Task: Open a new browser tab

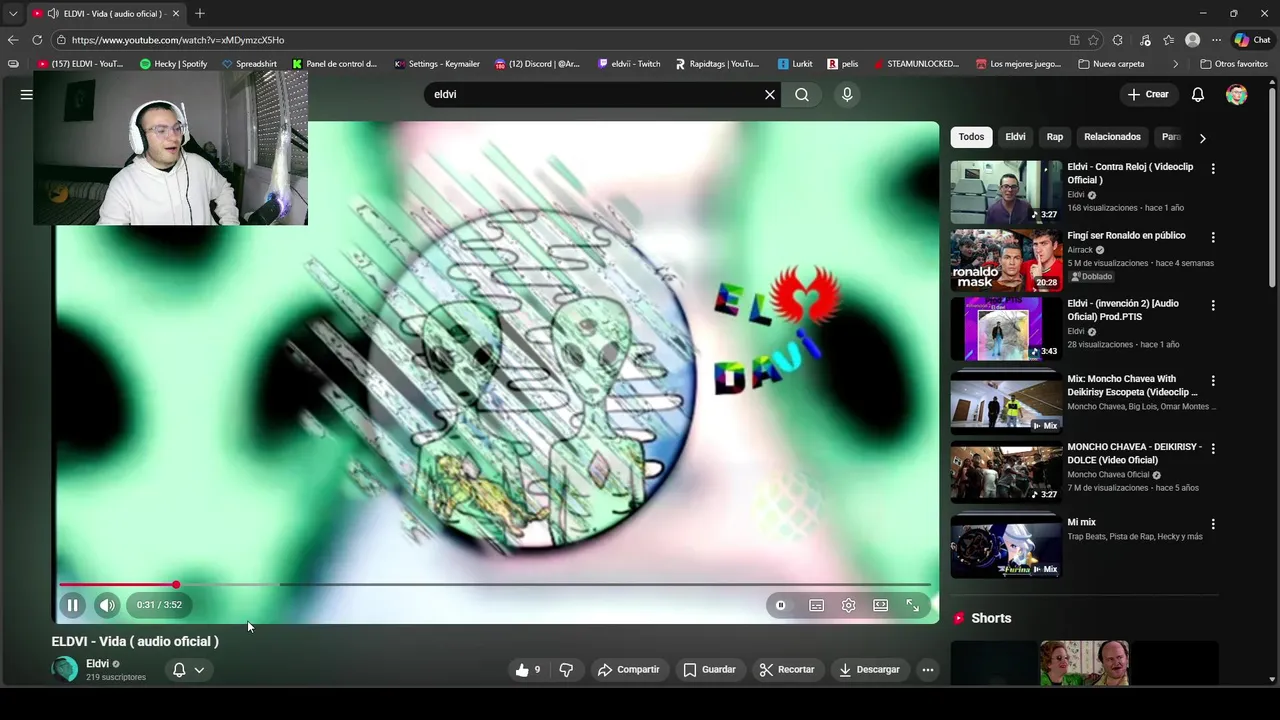Action: 200,14
